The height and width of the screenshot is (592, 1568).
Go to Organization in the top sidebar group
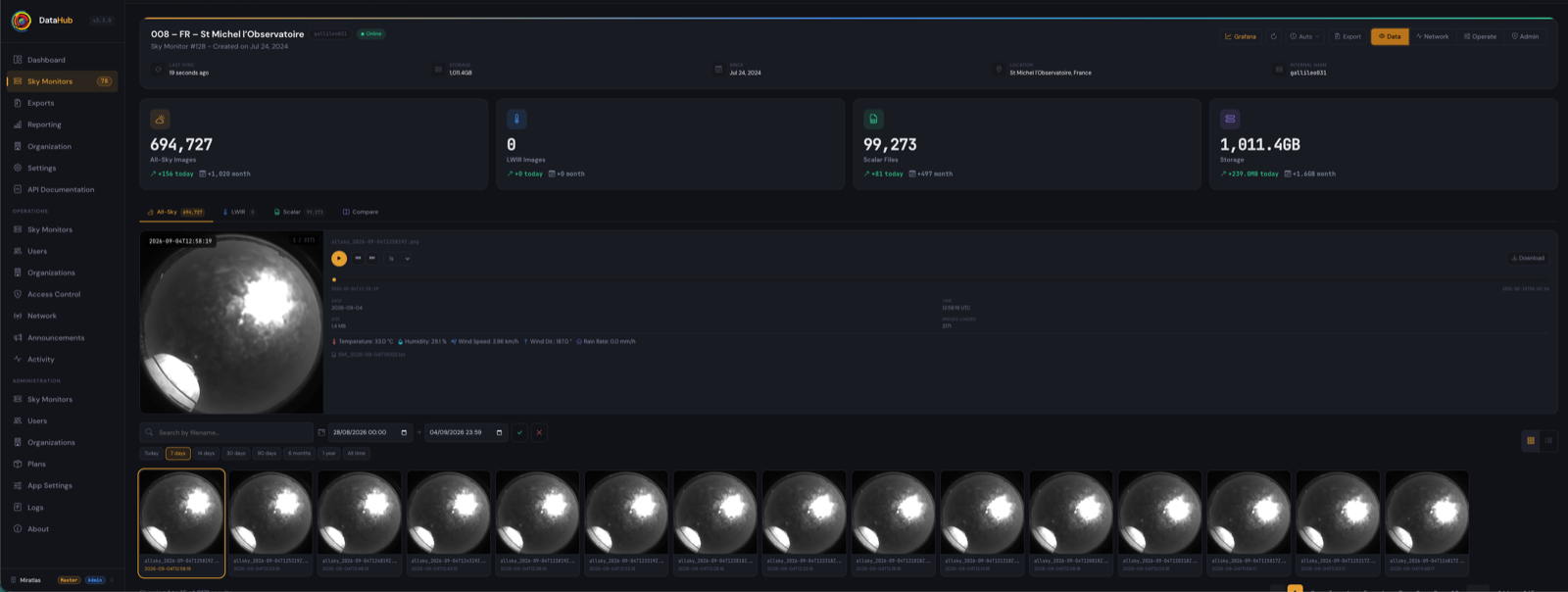coord(62,146)
